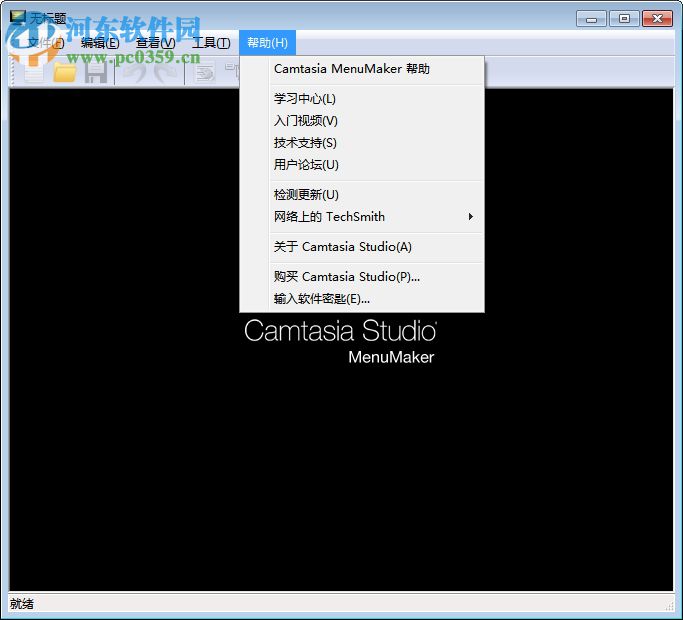
Task: Choose 检测更新(U) menu entry
Action: click(362, 194)
